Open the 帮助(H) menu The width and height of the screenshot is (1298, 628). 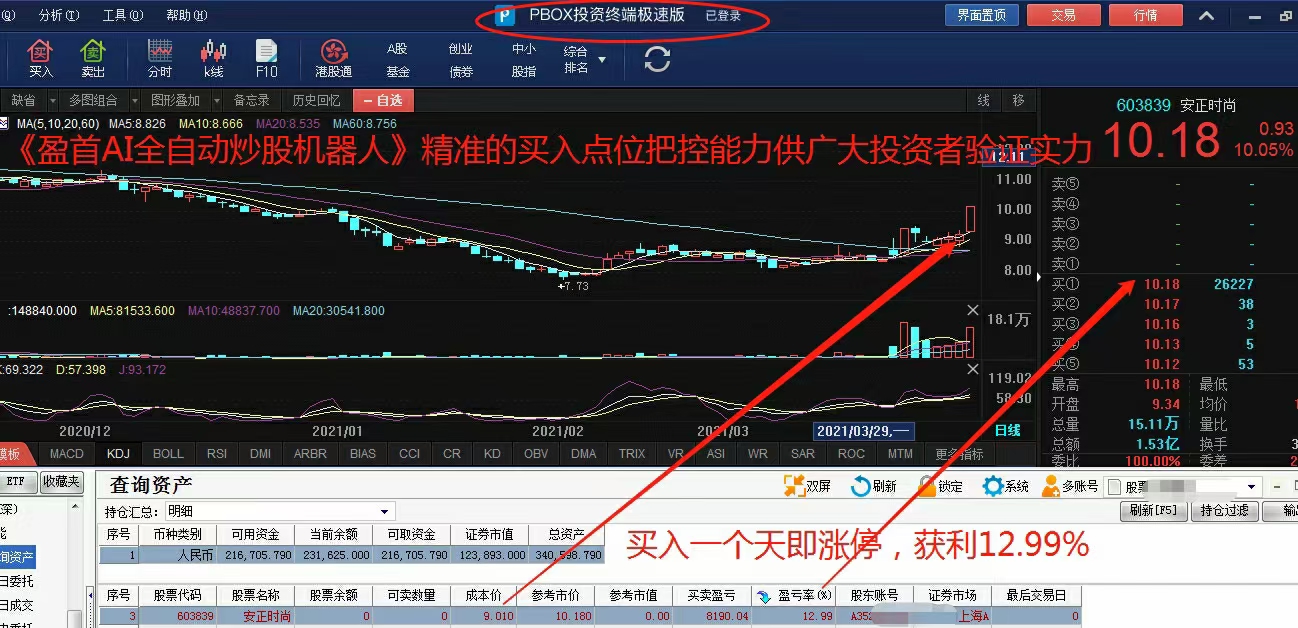186,15
